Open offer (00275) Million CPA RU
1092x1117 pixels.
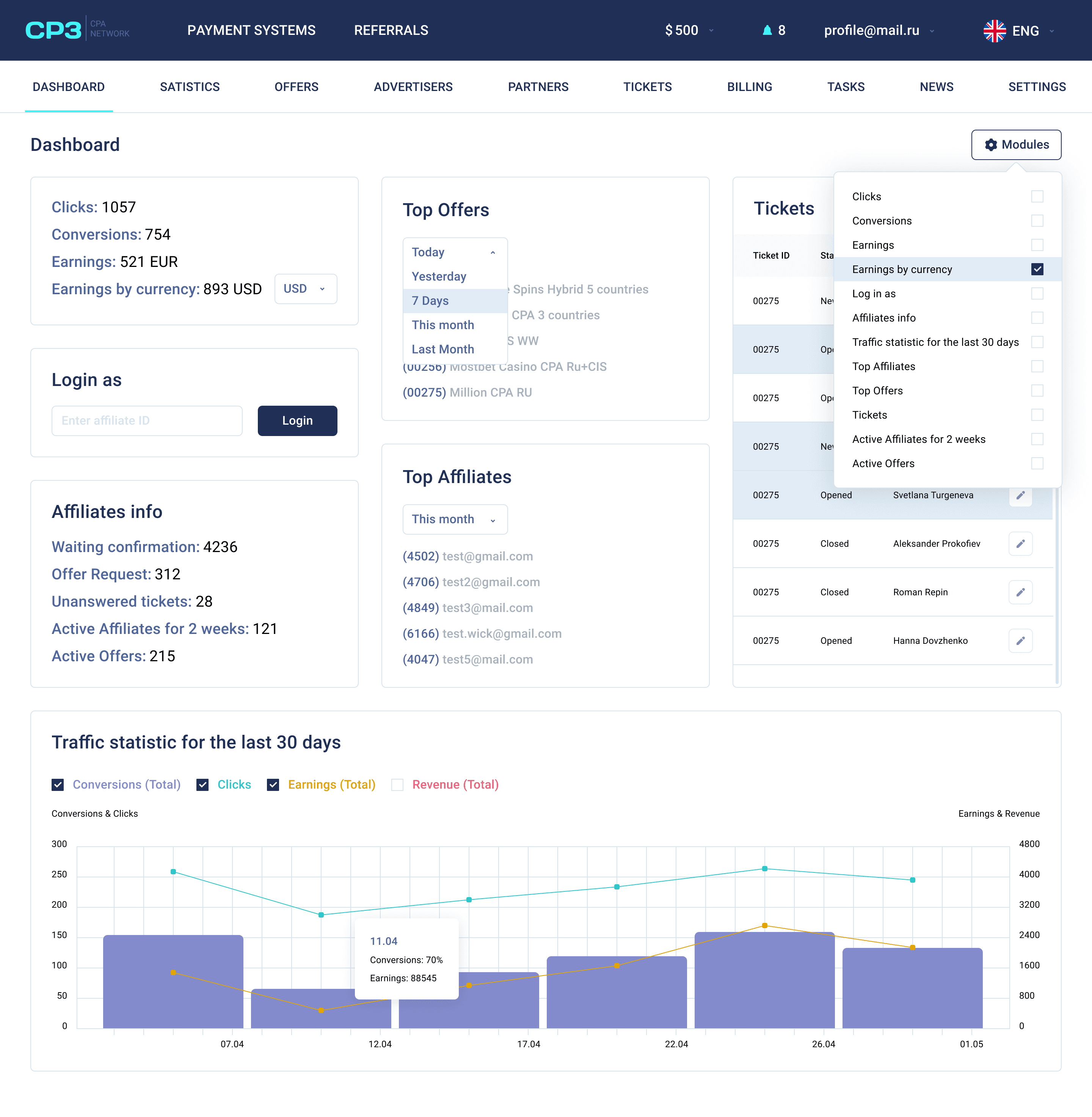(x=467, y=393)
